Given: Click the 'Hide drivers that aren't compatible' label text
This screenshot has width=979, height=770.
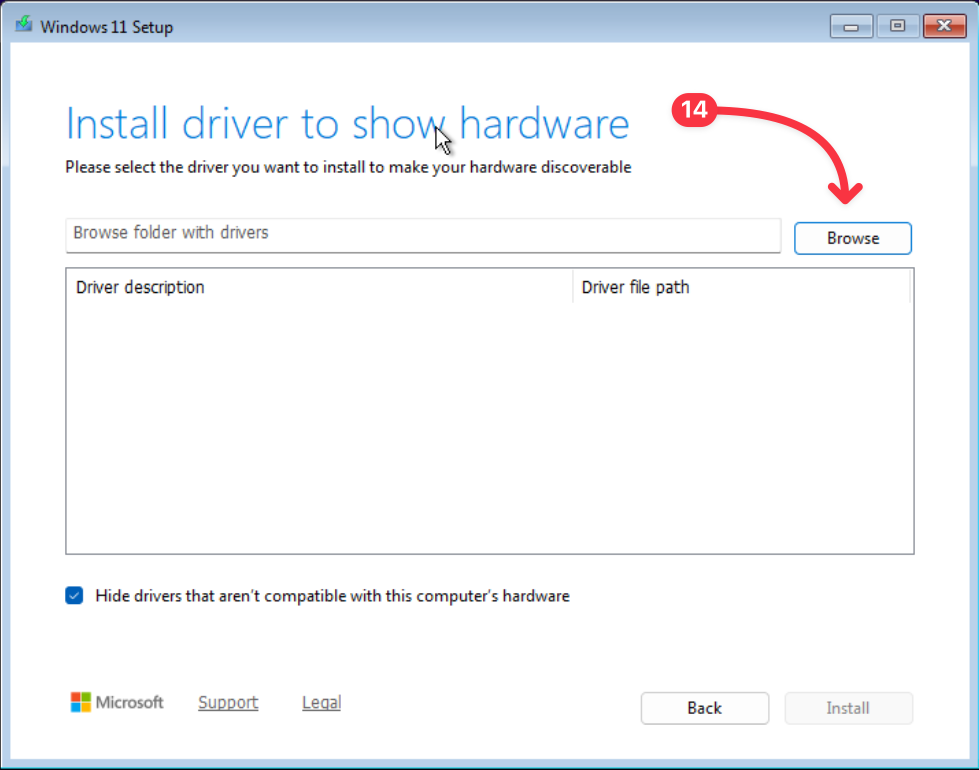Looking at the screenshot, I should pyautogui.click(x=332, y=596).
